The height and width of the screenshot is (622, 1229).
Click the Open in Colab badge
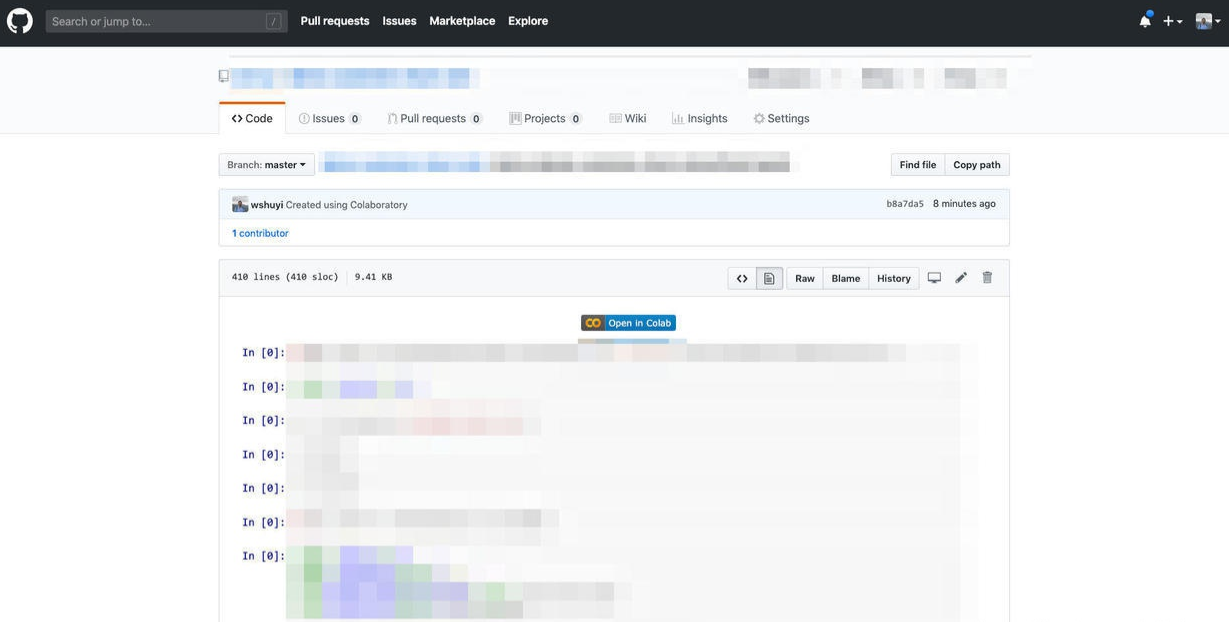coord(628,323)
